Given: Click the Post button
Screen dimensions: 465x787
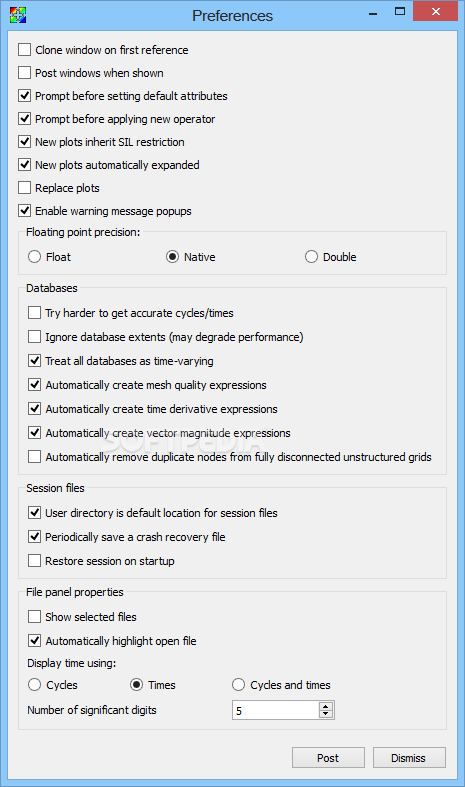Looking at the screenshot, I should 328,758.
